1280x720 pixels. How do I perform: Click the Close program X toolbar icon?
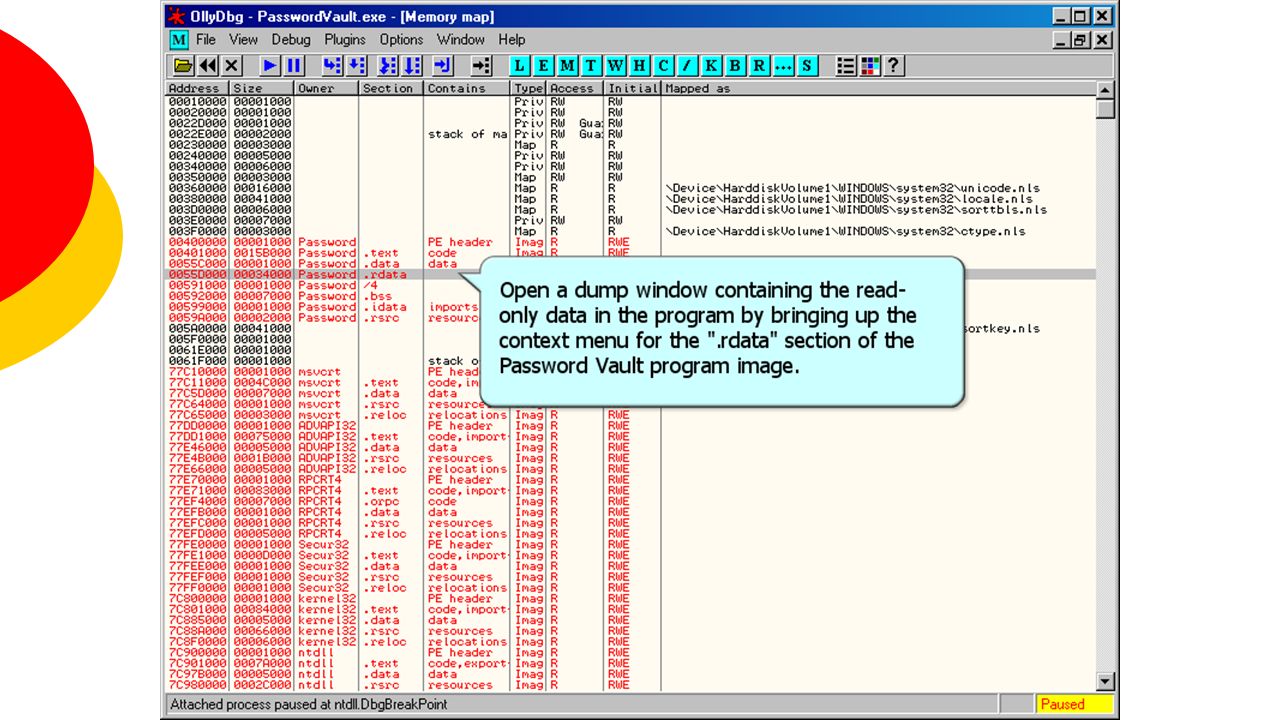232,66
